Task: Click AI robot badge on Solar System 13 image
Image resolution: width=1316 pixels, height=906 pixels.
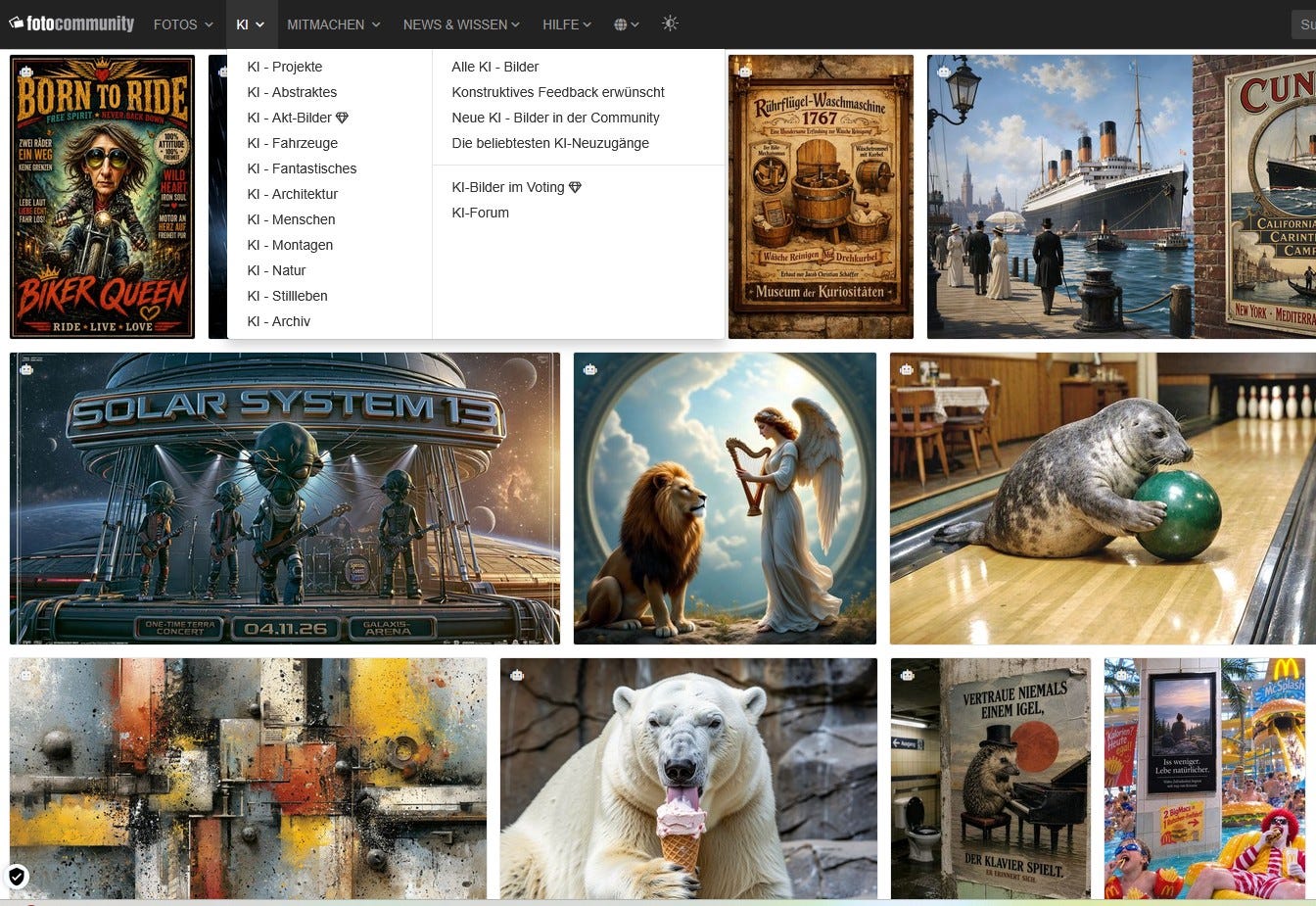Action: pyautogui.click(x=26, y=369)
